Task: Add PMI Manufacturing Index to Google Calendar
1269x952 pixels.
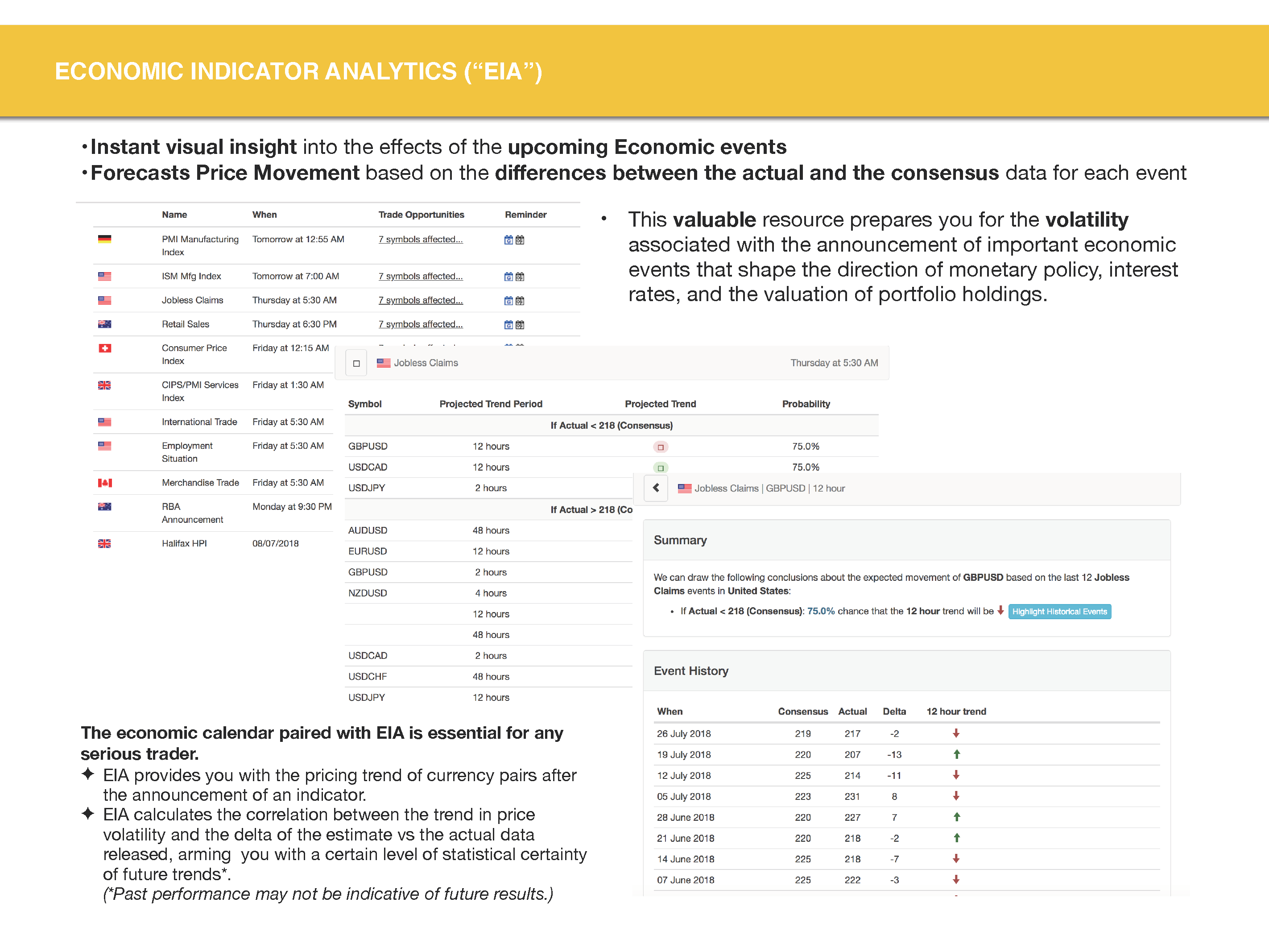Action: [508, 240]
